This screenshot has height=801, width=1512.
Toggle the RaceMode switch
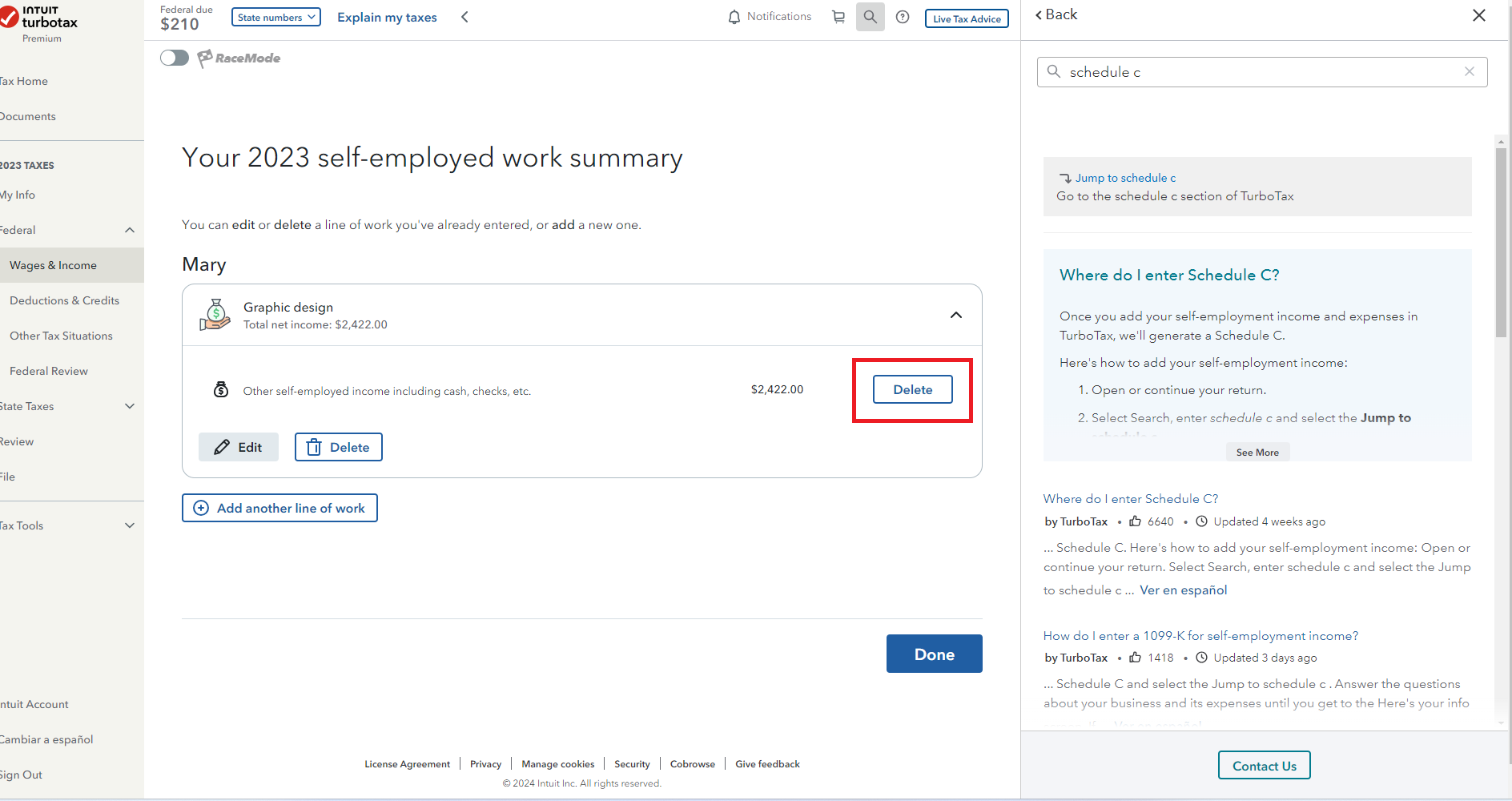174,58
